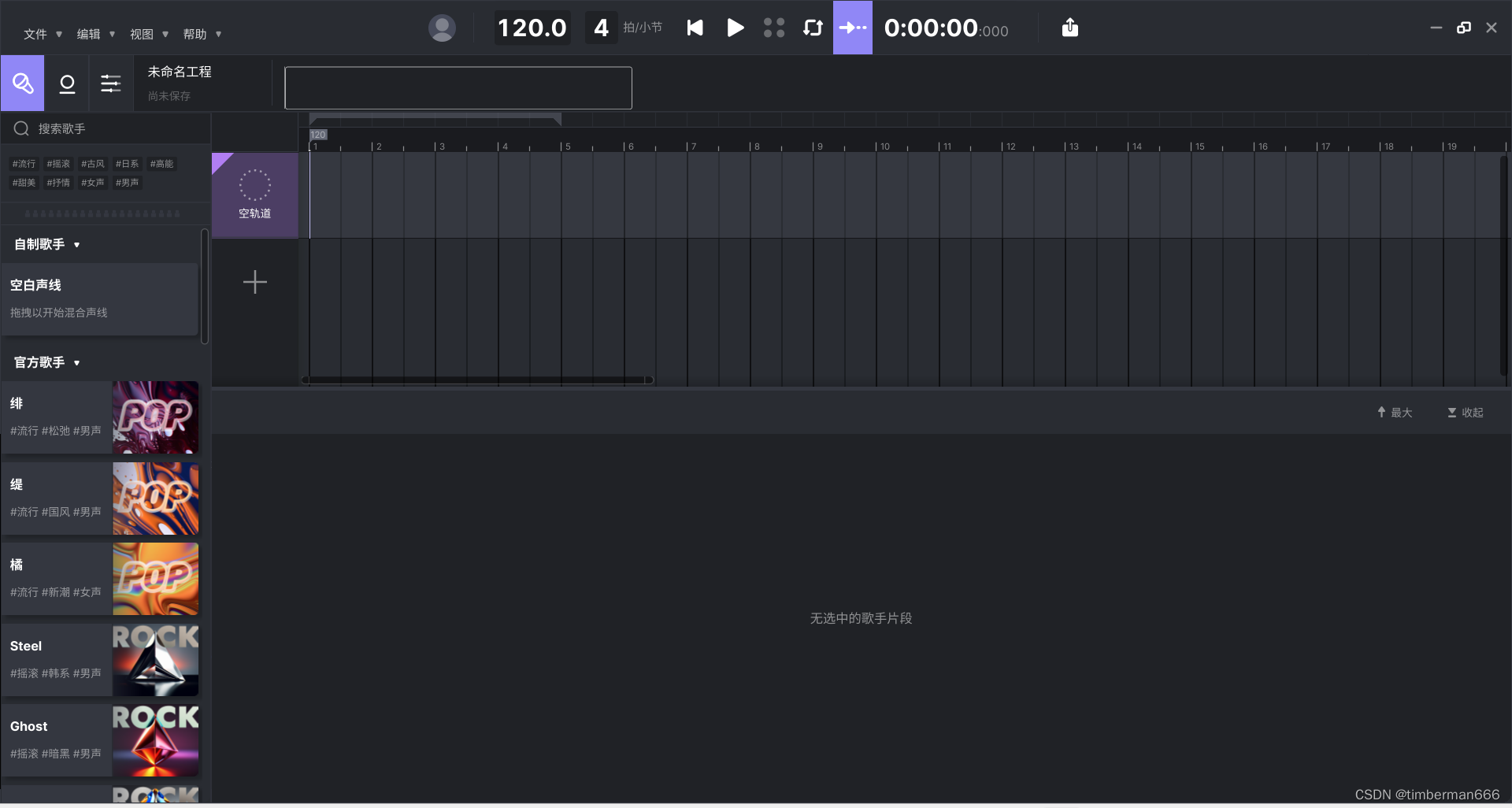Filter singers by #高能 tag
Image resolution: width=1512 pixels, height=808 pixels.
coord(161,164)
